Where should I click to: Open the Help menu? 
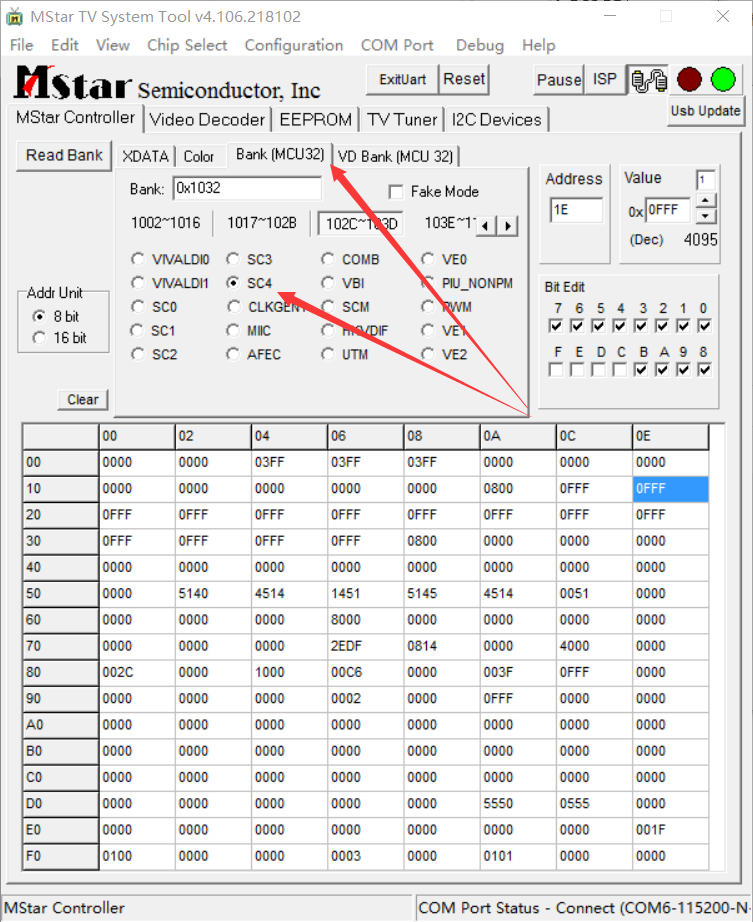coord(538,45)
